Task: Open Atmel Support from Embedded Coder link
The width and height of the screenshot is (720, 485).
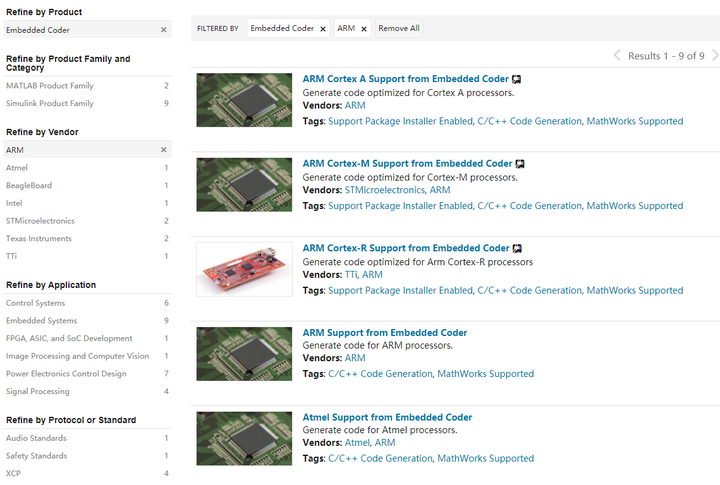Action: coord(387,417)
